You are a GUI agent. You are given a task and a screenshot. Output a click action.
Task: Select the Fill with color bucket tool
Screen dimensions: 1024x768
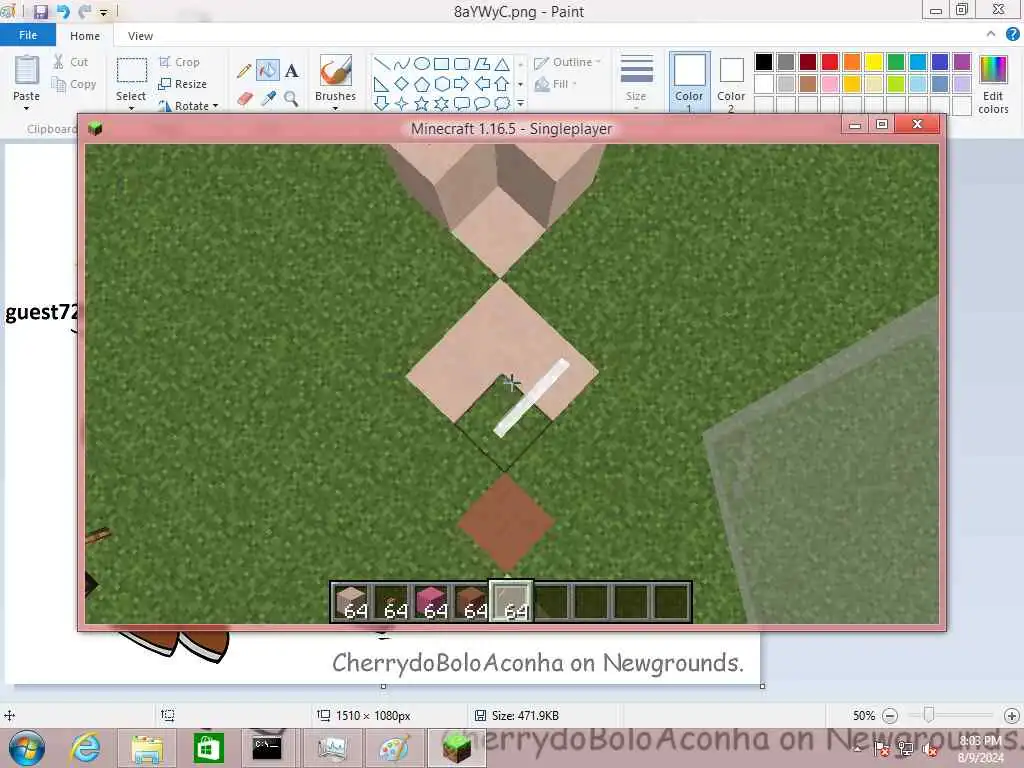tap(267, 71)
